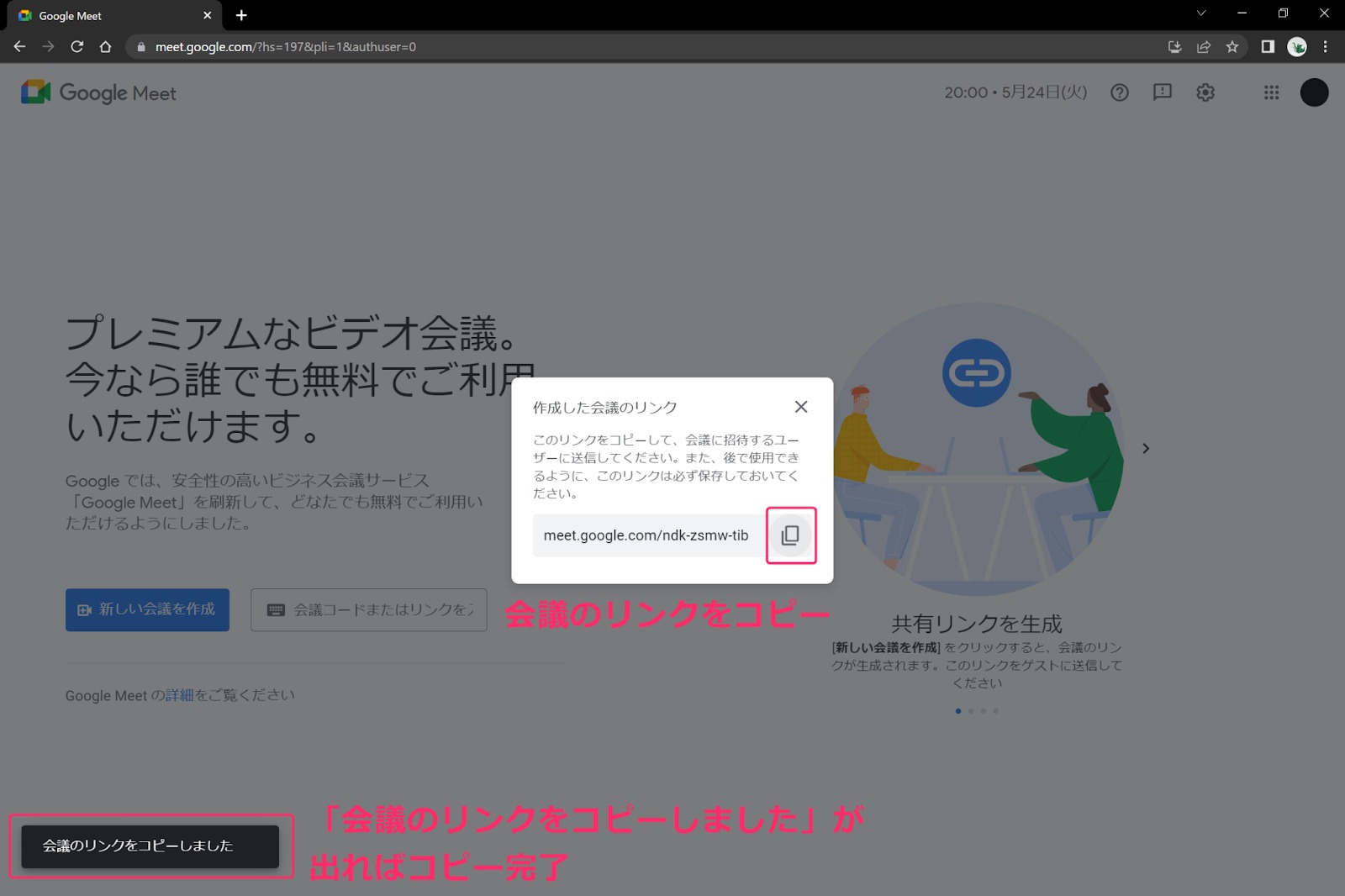Open the Google account avatar
The height and width of the screenshot is (896, 1345).
coord(1314,92)
